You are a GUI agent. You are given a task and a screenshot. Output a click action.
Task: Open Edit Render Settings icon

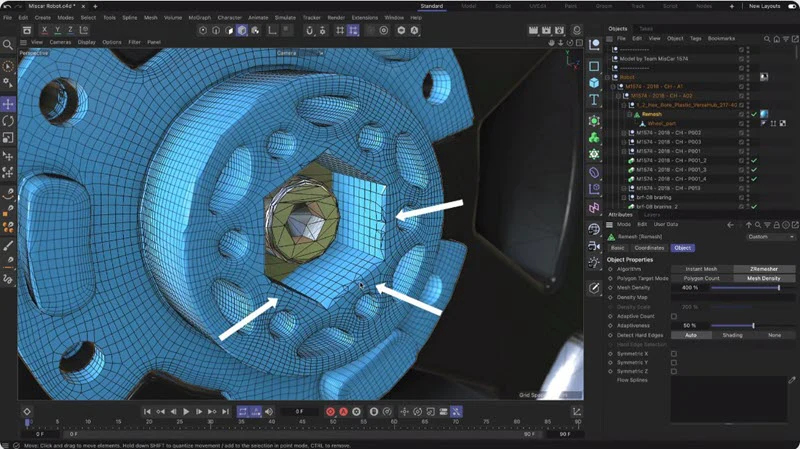(x=560, y=31)
